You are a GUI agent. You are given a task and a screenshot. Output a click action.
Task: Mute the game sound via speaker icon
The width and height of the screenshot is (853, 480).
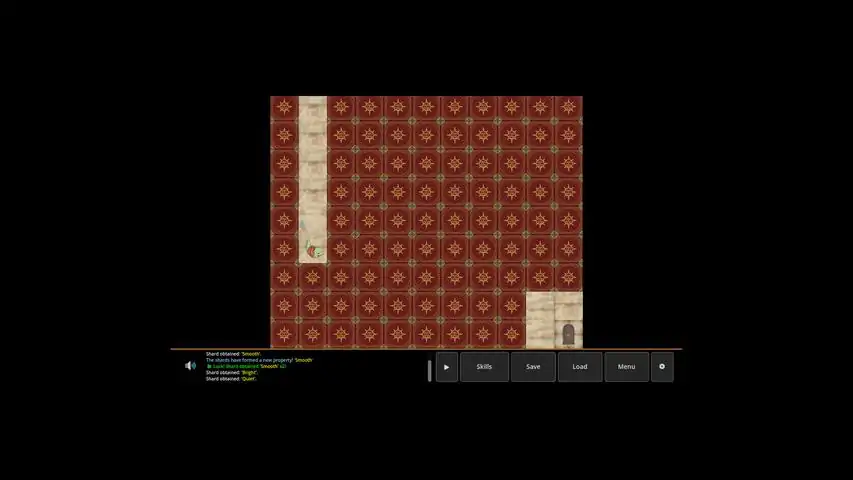point(190,366)
